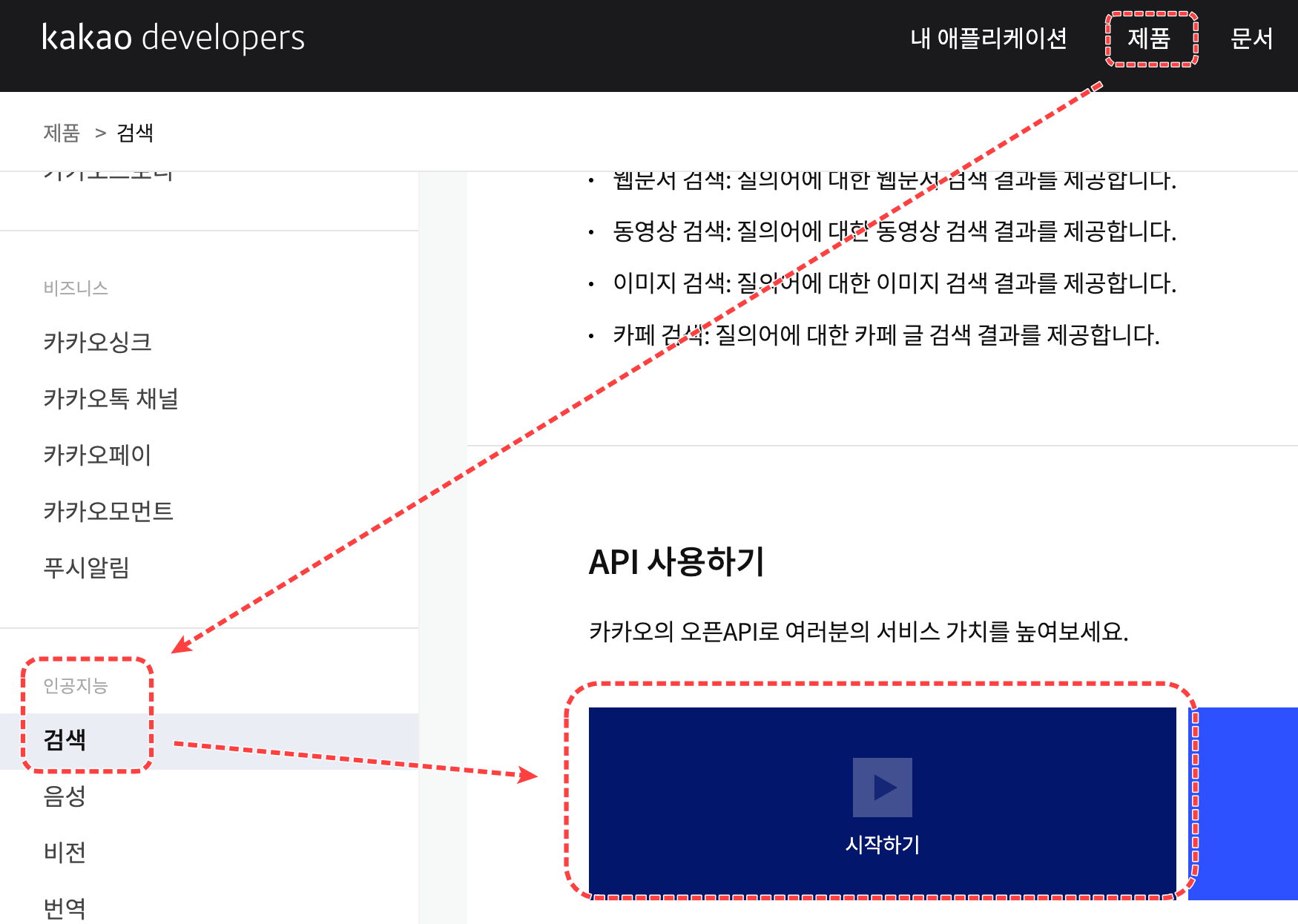Select 번역 in the sidebar

pyautogui.click(x=65, y=908)
